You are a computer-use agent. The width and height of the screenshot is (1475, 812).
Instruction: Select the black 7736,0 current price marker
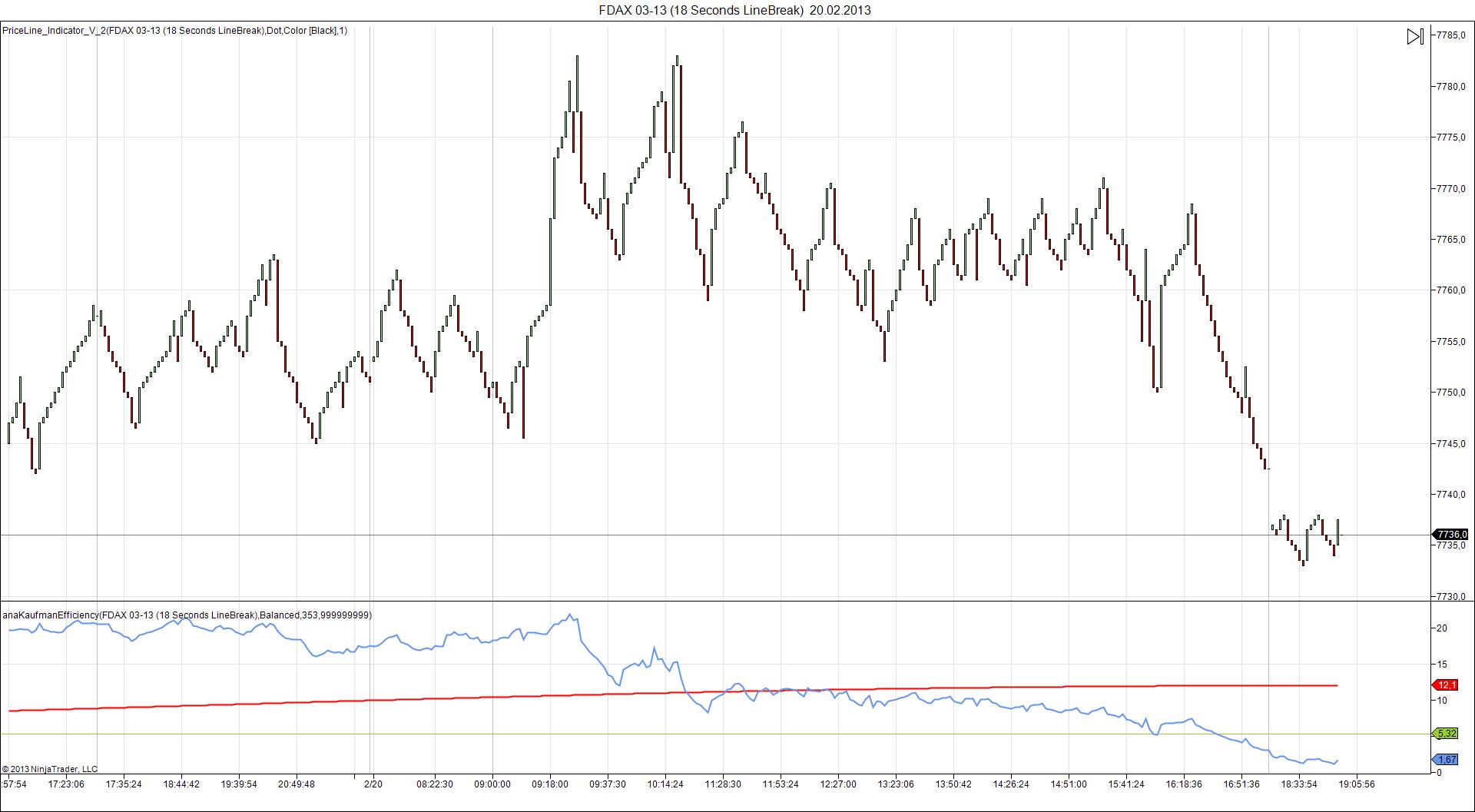pos(1450,534)
